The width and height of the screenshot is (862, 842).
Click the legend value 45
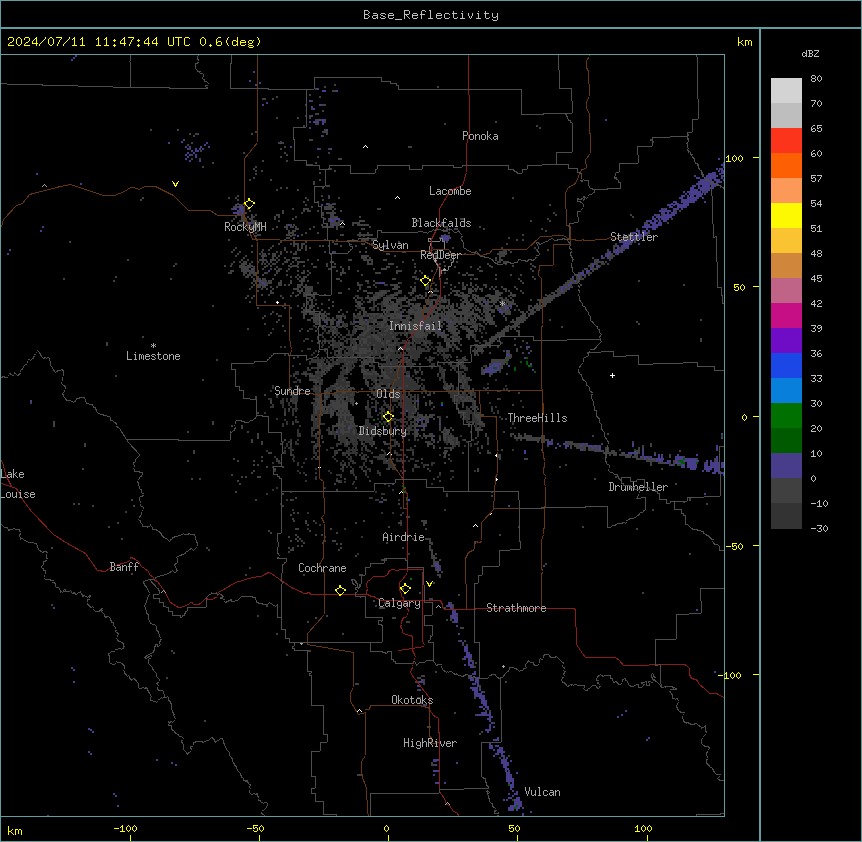tap(816, 278)
